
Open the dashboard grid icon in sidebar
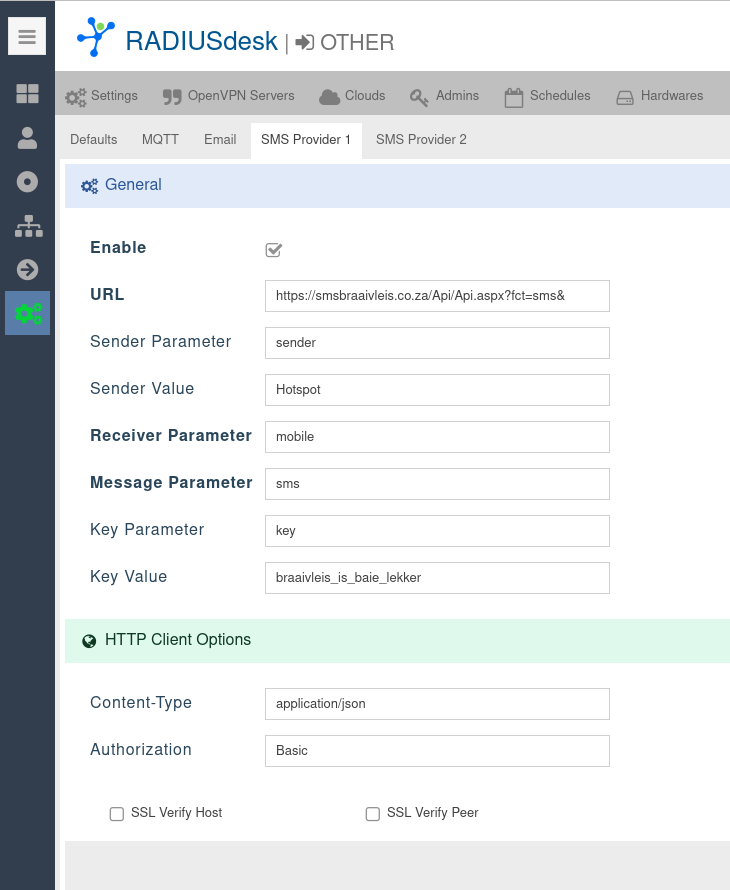[27, 94]
